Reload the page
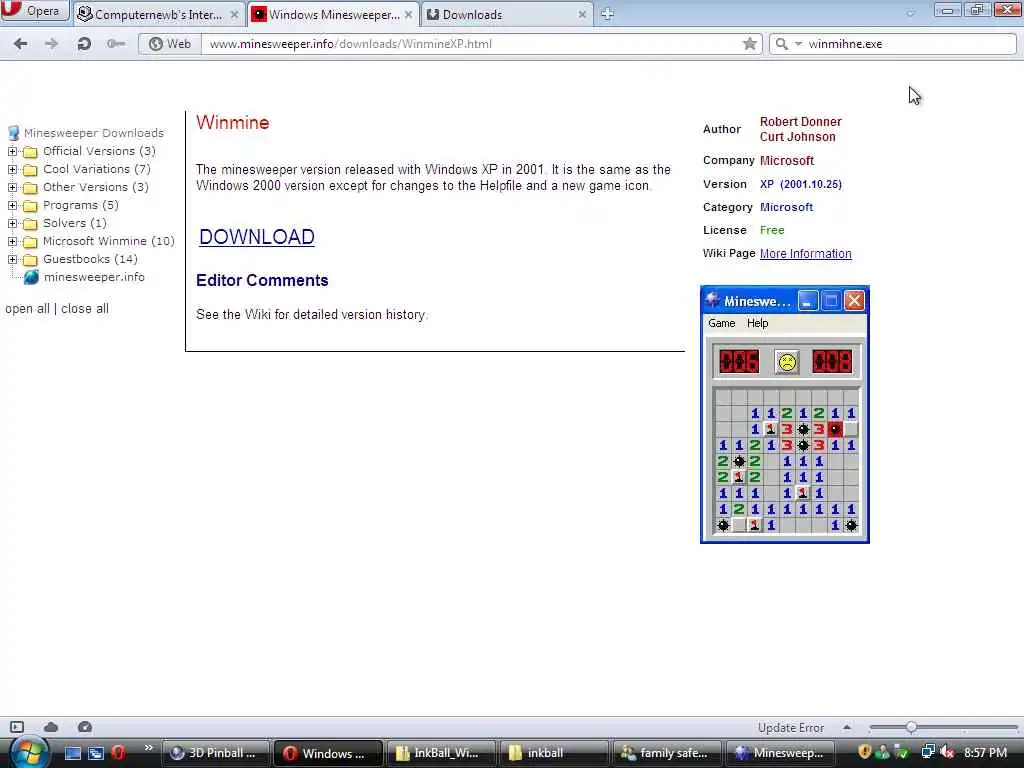The height and width of the screenshot is (768, 1024). coord(84,44)
